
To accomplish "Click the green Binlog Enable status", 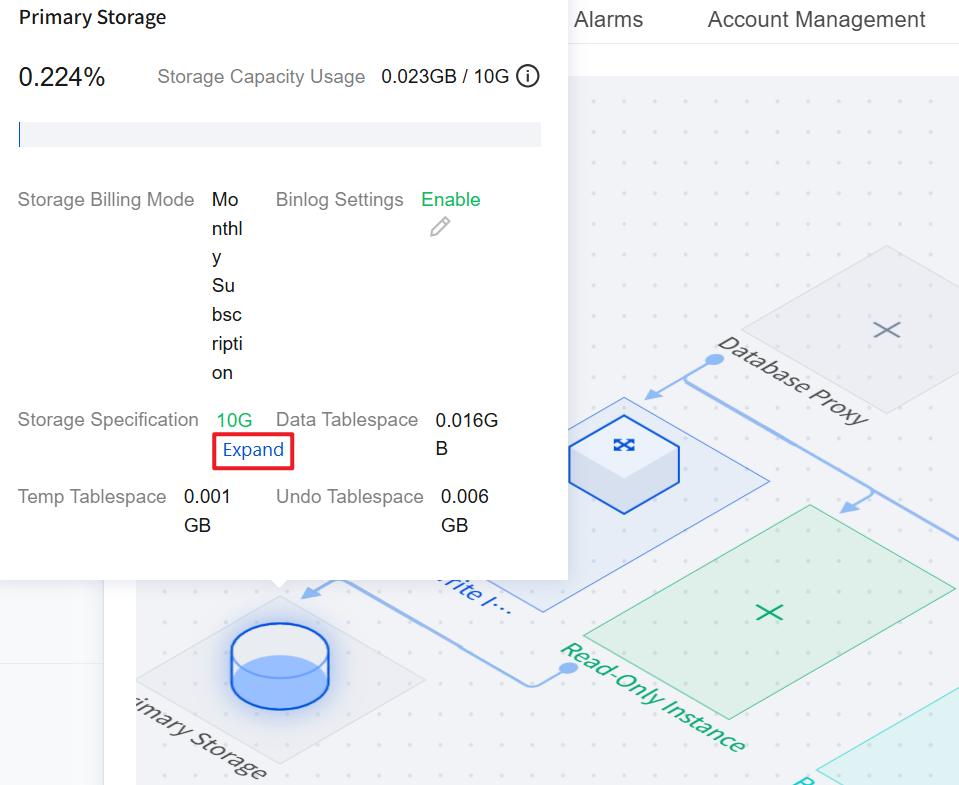I will pyautogui.click(x=450, y=200).
